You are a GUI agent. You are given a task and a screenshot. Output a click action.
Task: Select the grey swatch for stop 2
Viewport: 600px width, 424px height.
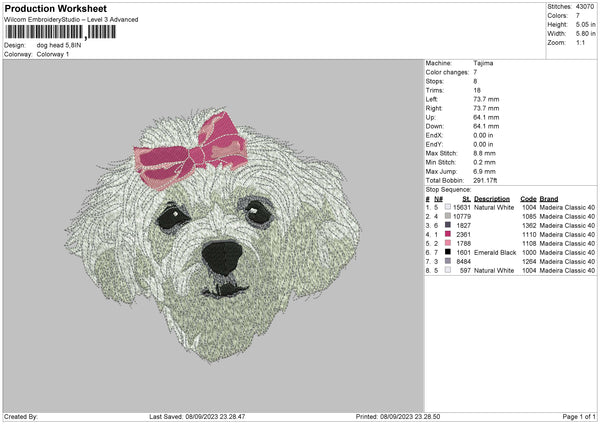pos(448,216)
